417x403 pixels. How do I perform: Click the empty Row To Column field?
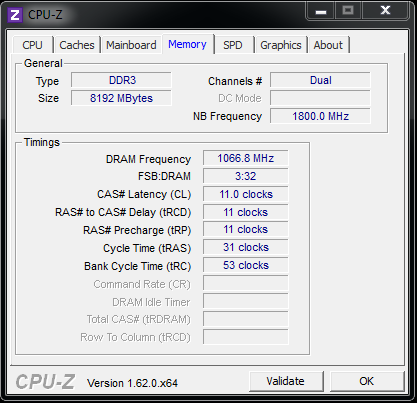pos(246,337)
